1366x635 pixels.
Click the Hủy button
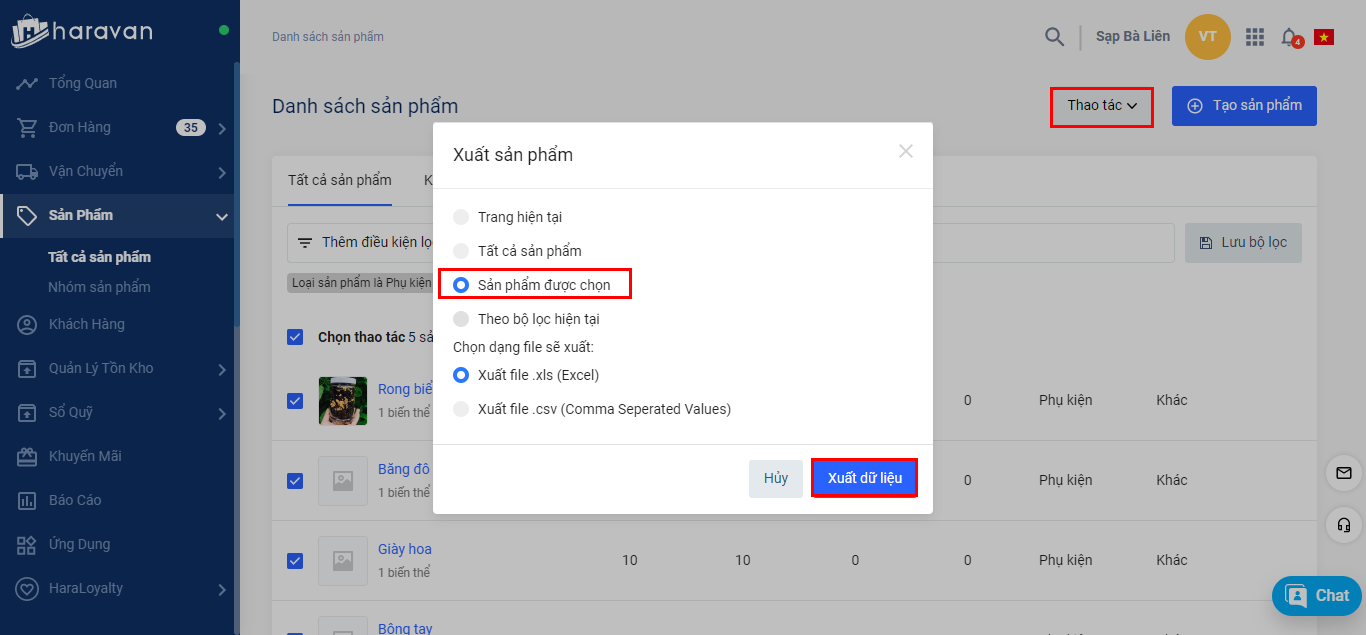(776, 478)
